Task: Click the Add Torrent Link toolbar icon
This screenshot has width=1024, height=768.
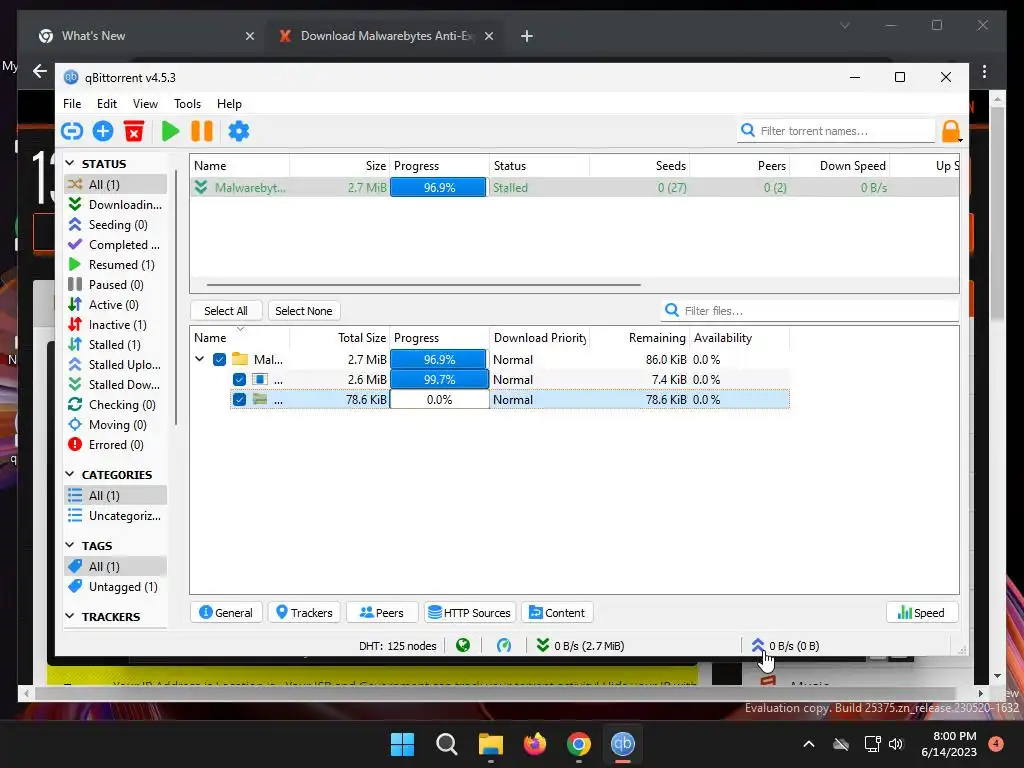Action: click(72, 131)
